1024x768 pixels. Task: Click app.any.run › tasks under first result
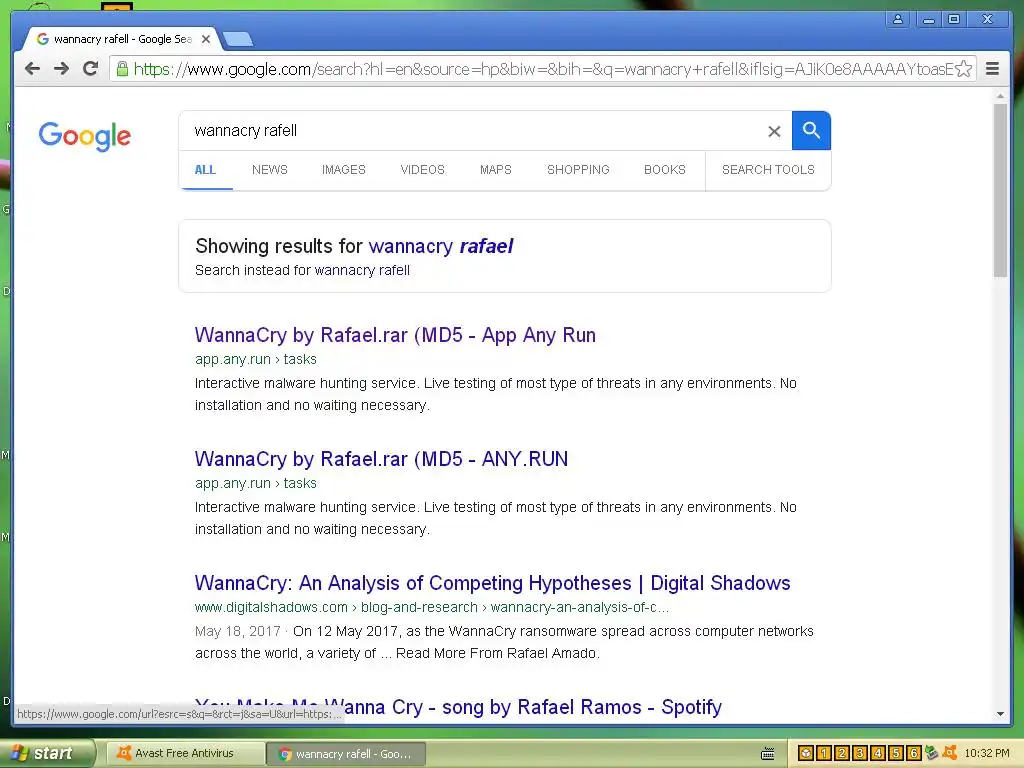[x=255, y=359]
